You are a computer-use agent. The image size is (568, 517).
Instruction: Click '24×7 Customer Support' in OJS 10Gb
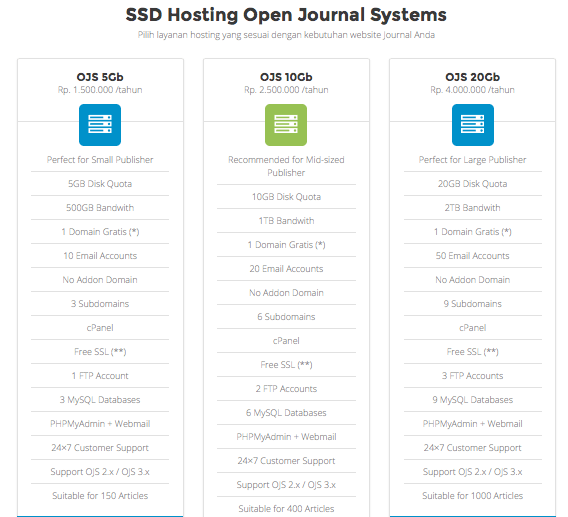pyautogui.click(x=286, y=461)
